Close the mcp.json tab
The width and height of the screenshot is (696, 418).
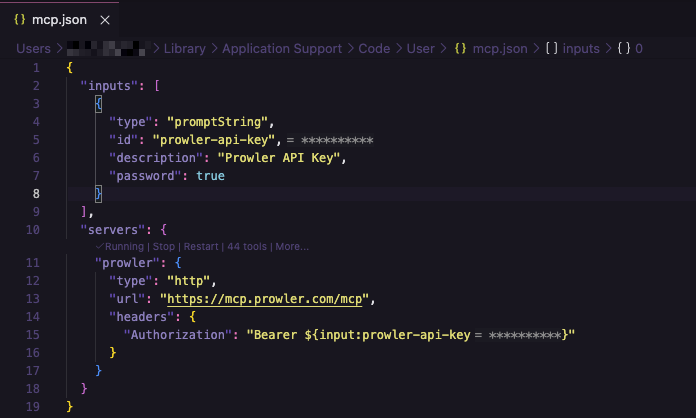[105, 20]
